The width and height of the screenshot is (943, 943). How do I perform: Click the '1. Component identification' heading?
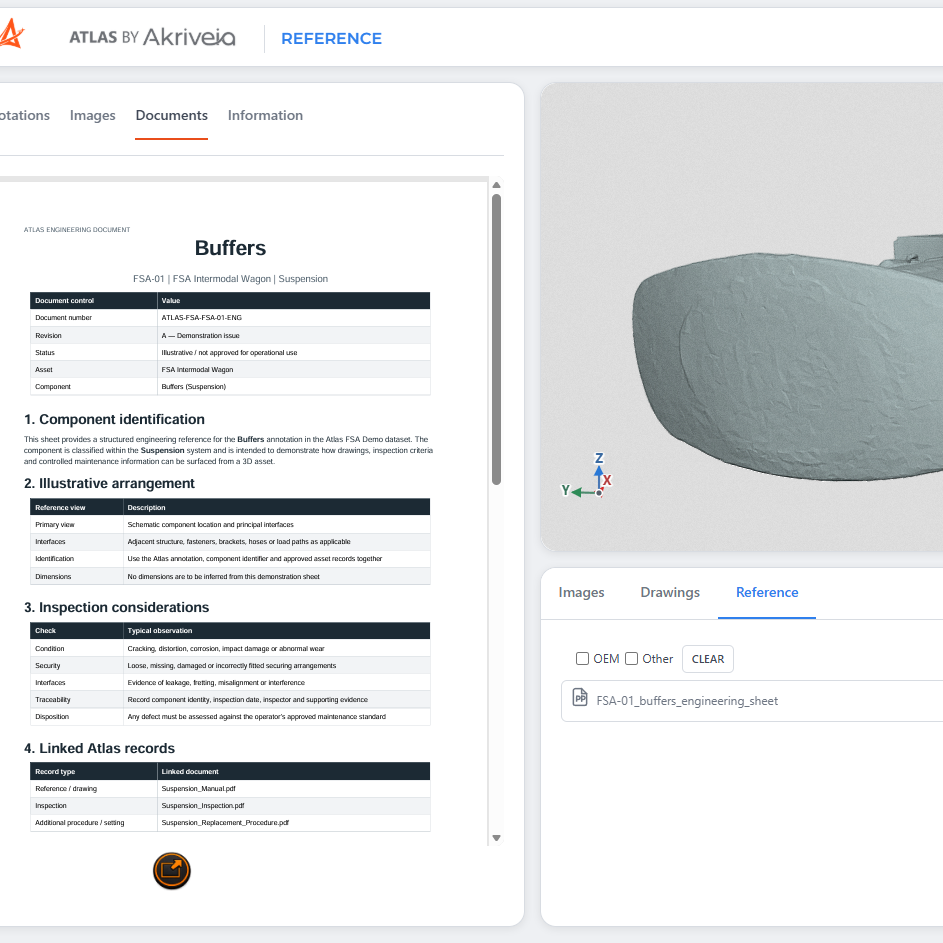pyautogui.click(x=114, y=419)
